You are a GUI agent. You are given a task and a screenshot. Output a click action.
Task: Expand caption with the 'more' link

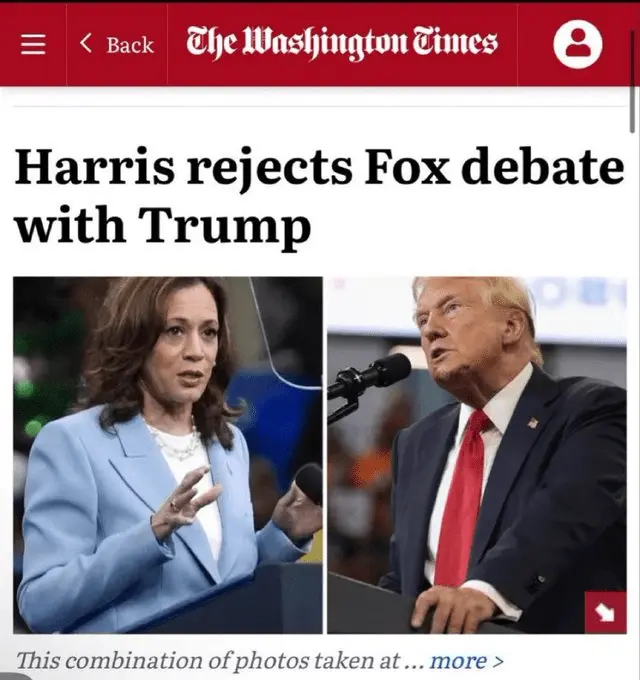pyautogui.click(x=458, y=661)
